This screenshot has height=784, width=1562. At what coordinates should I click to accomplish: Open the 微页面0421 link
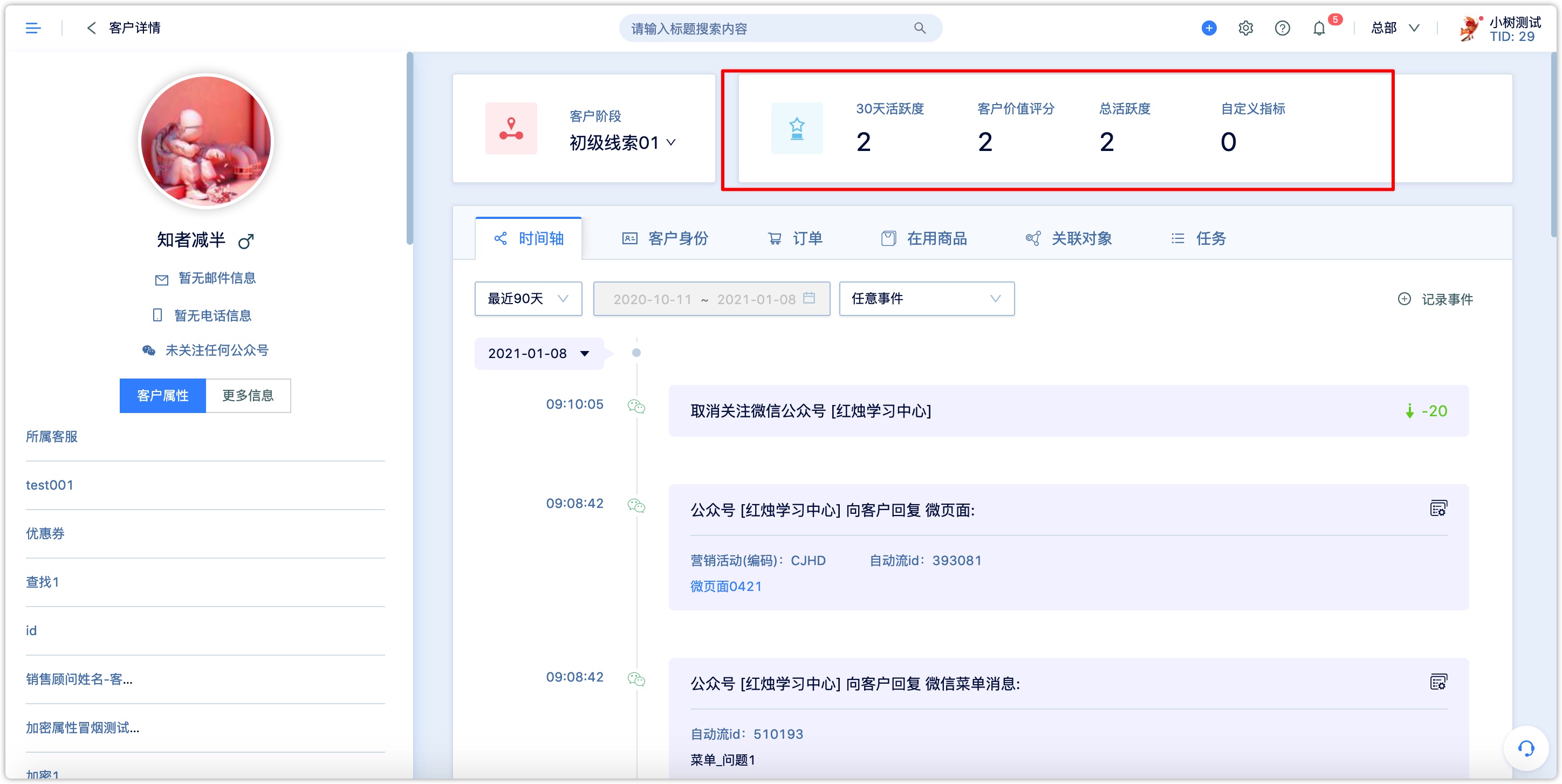click(726, 586)
